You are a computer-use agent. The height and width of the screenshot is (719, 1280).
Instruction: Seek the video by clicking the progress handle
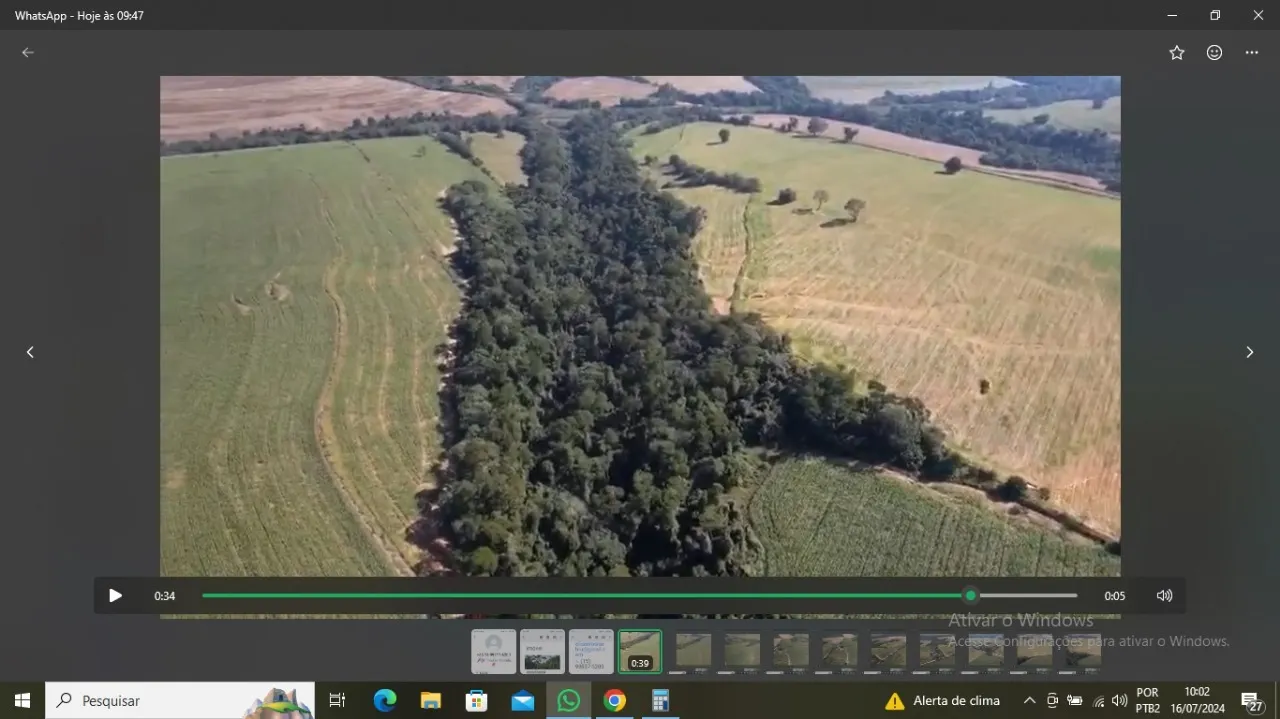pos(970,596)
